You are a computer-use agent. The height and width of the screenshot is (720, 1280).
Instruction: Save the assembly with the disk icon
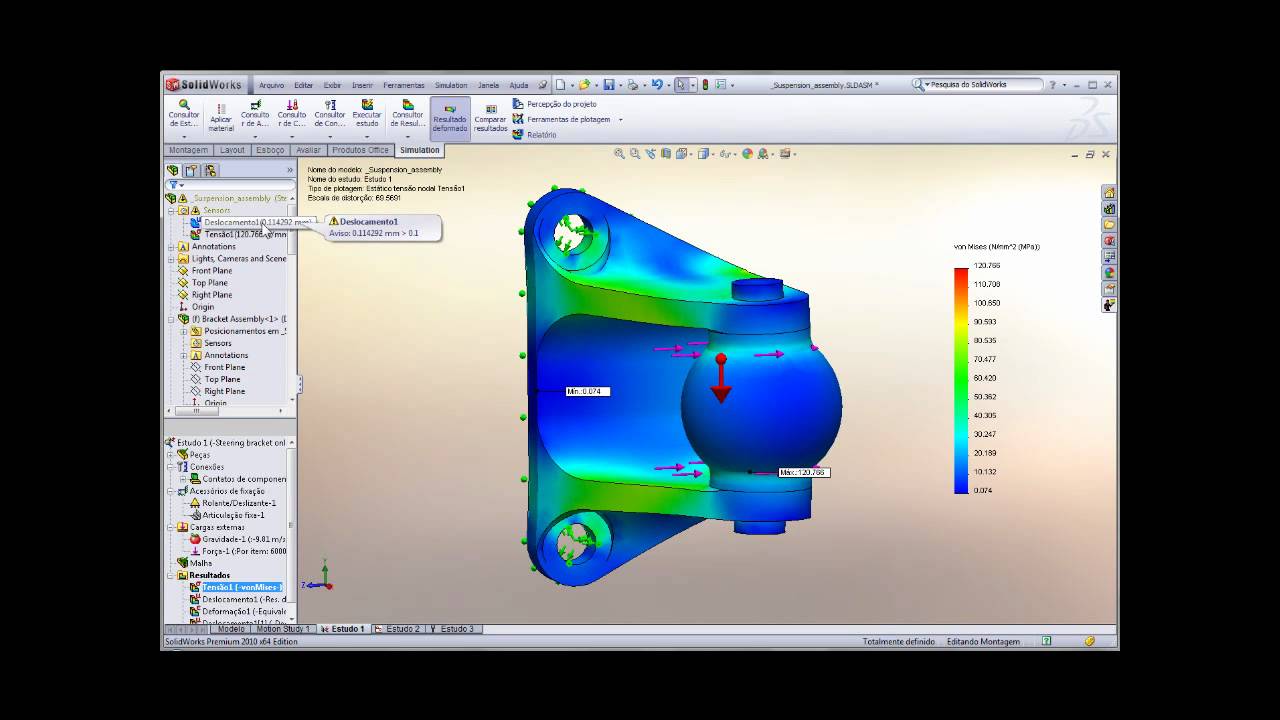(608, 85)
